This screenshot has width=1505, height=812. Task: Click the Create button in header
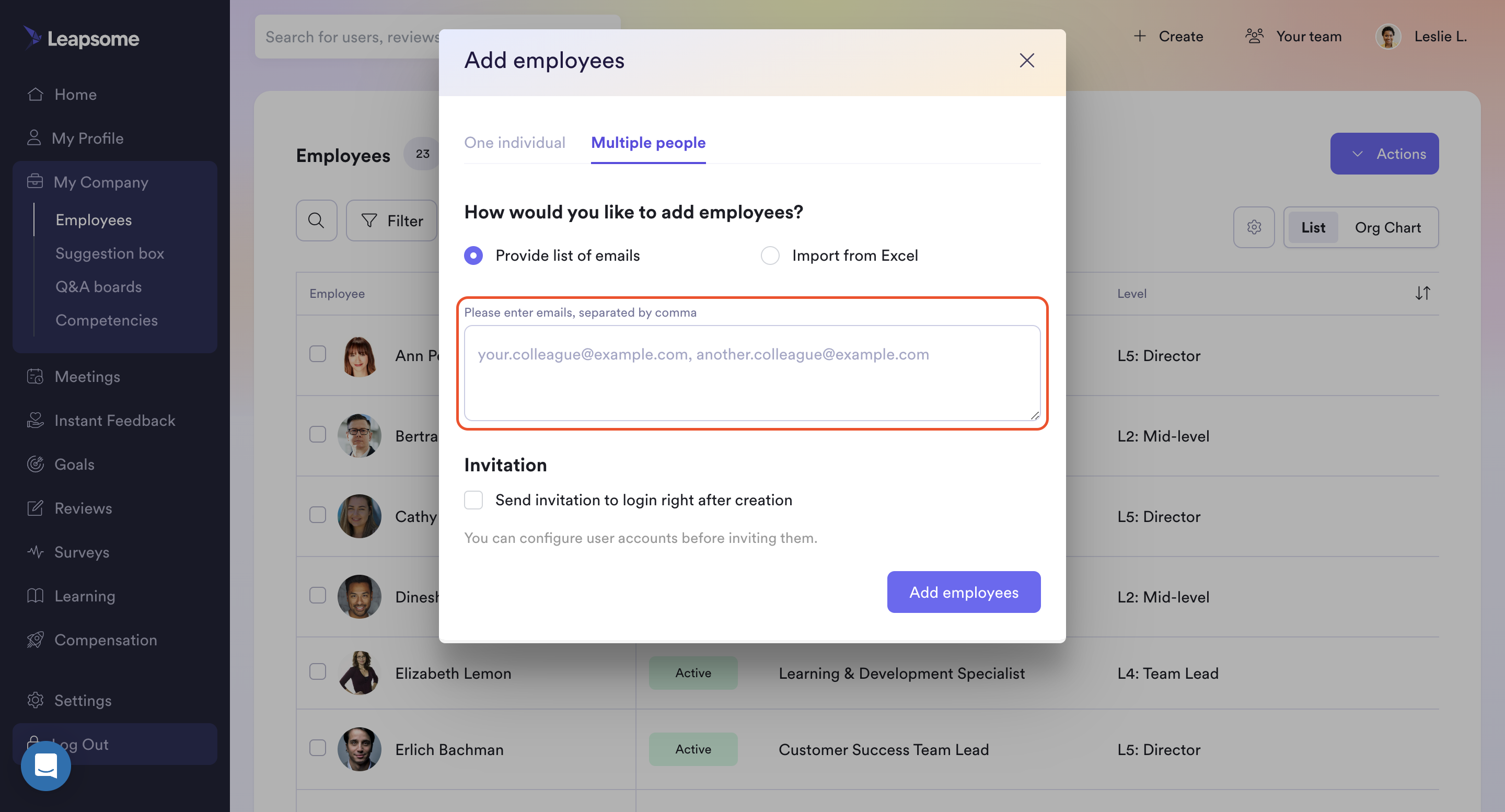1168,36
